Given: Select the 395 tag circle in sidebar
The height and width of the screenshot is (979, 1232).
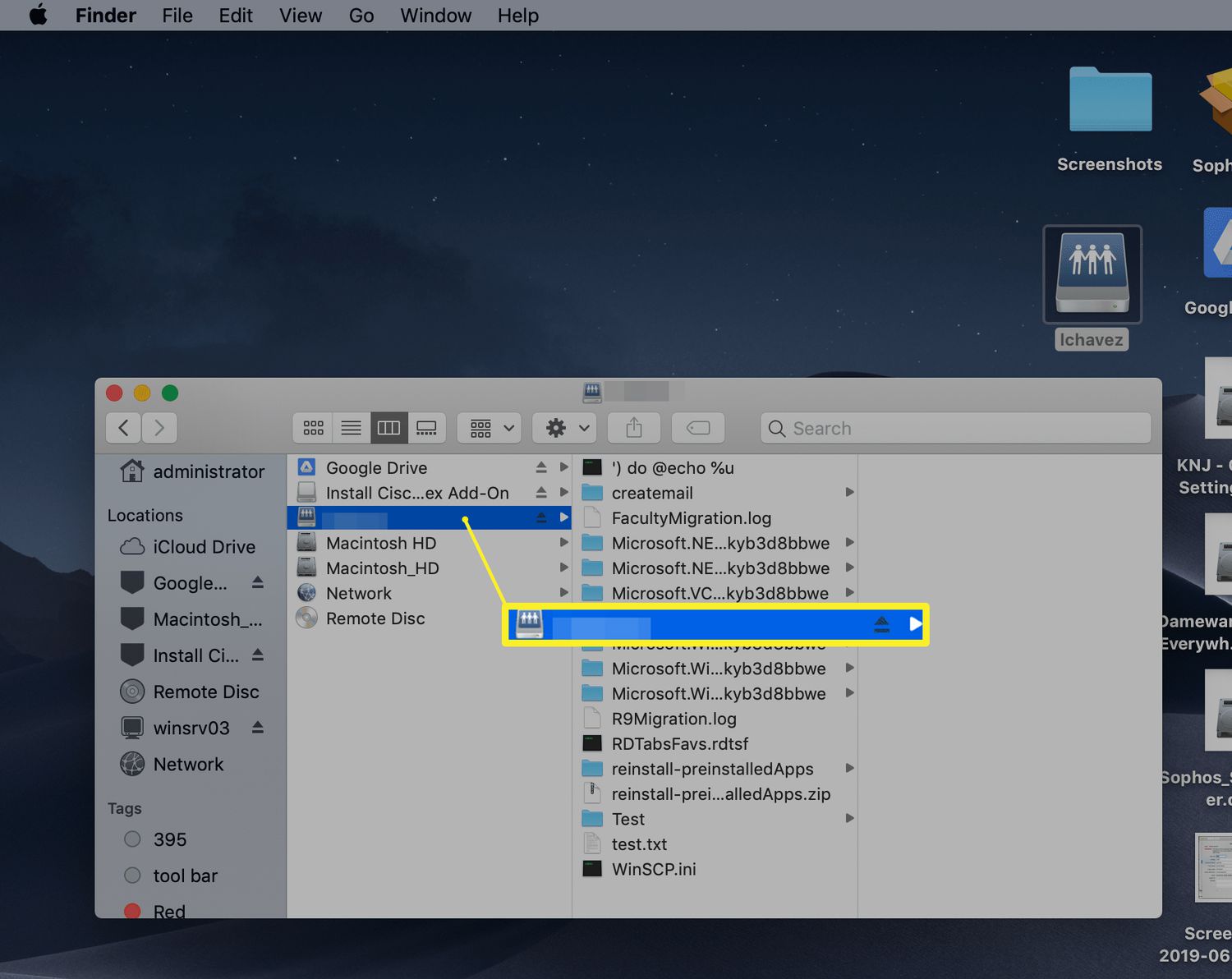Looking at the screenshot, I should pyautogui.click(x=132, y=839).
